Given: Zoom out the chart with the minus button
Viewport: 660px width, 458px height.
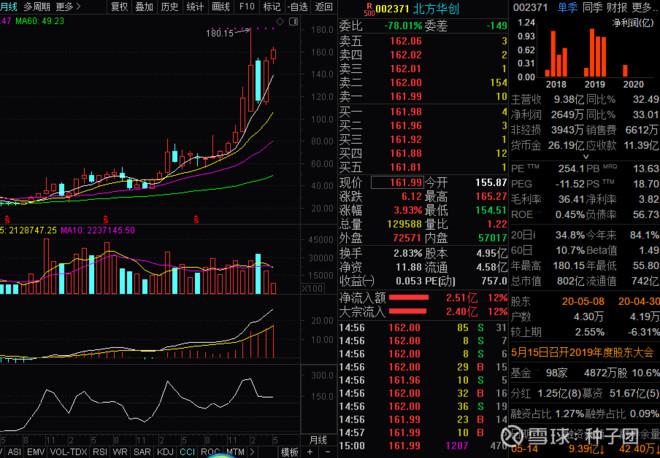Looking at the screenshot, I should click(x=328, y=452).
